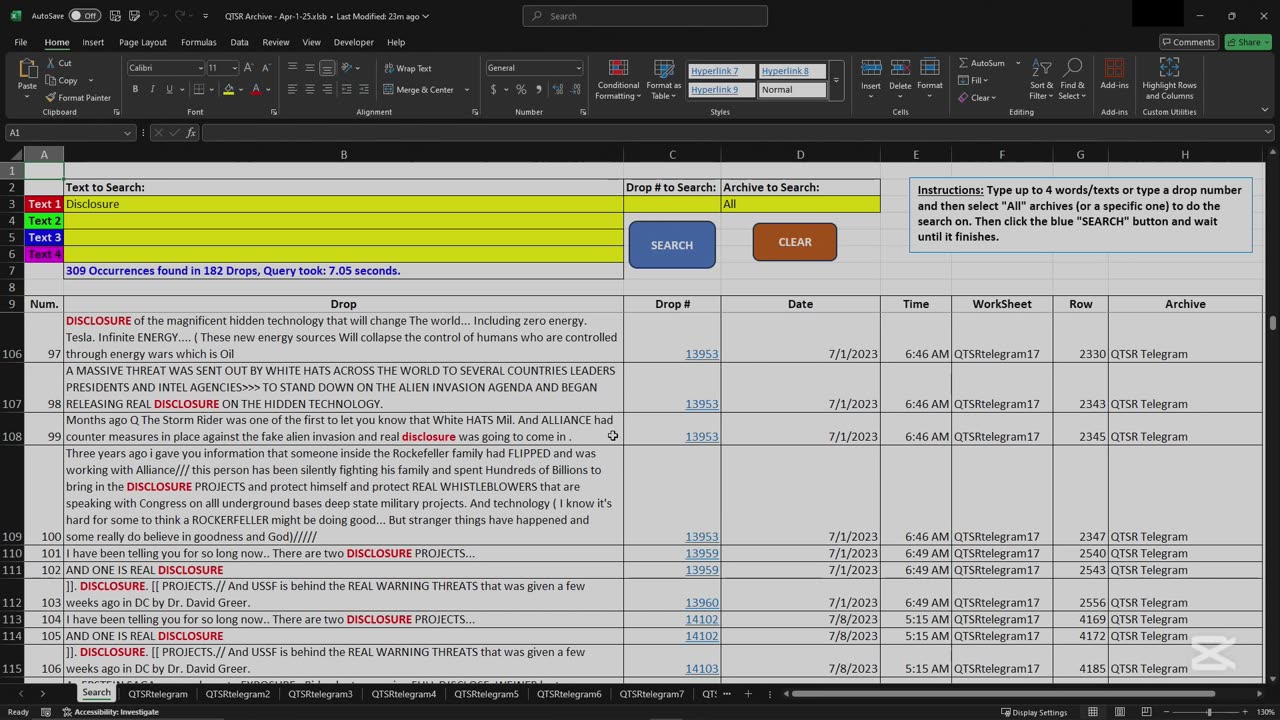
Task: Switch to the QTSRtelegram2 sheet tab
Action: coord(238,694)
